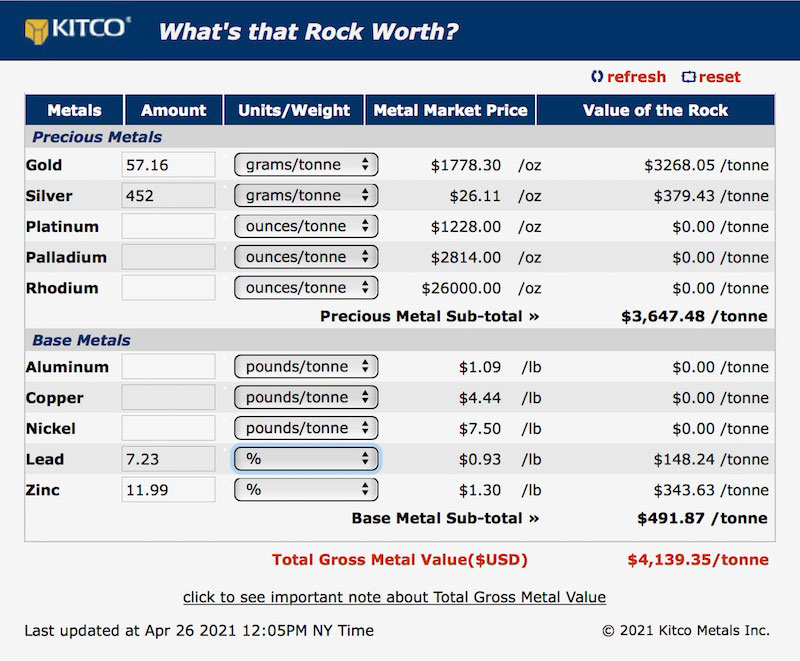The height and width of the screenshot is (662, 800).
Task: Open the Rhodium units dropdown
Action: coord(306,288)
